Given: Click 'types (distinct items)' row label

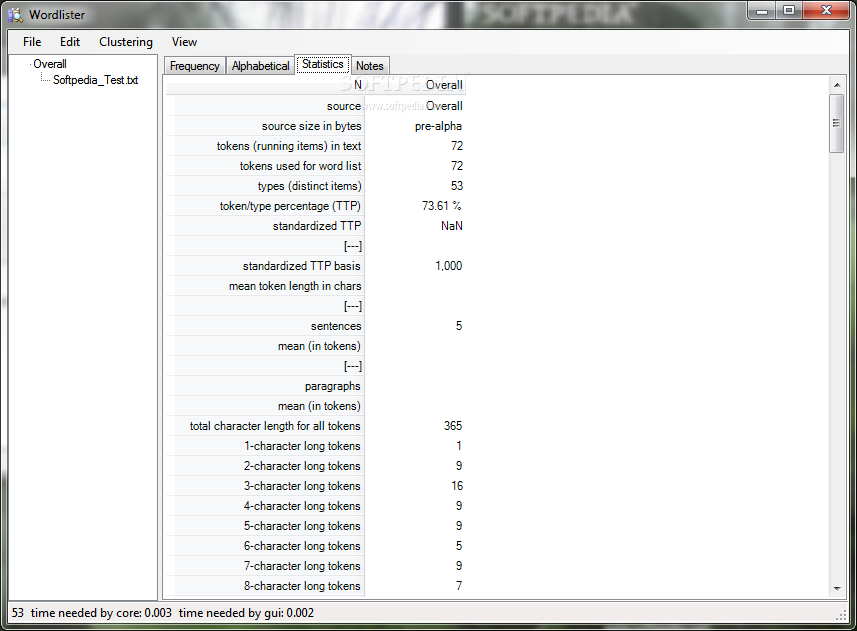Looking at the screenshot, I should point(309,186).
